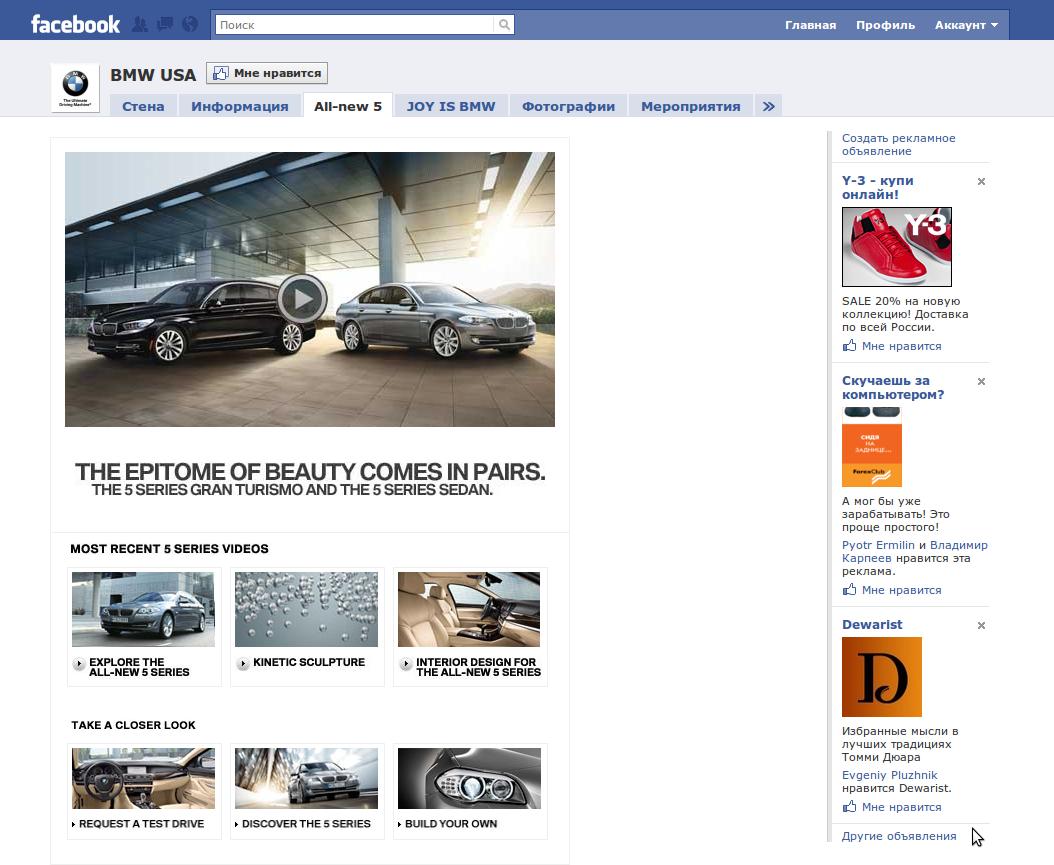Show more tabs via double chevron

(x=768, y=106)
